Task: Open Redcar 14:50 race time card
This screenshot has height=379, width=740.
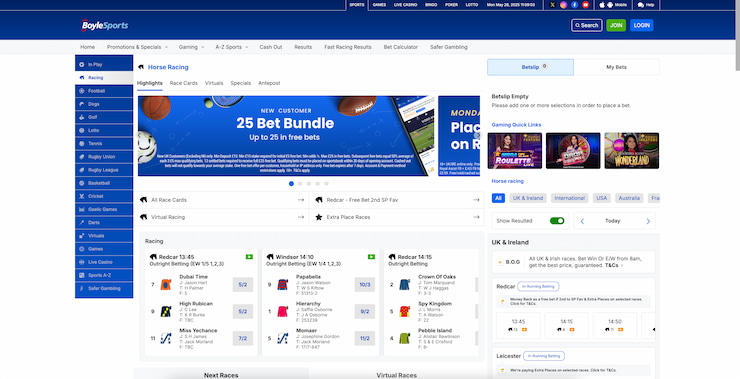Action: coord(614,325)
